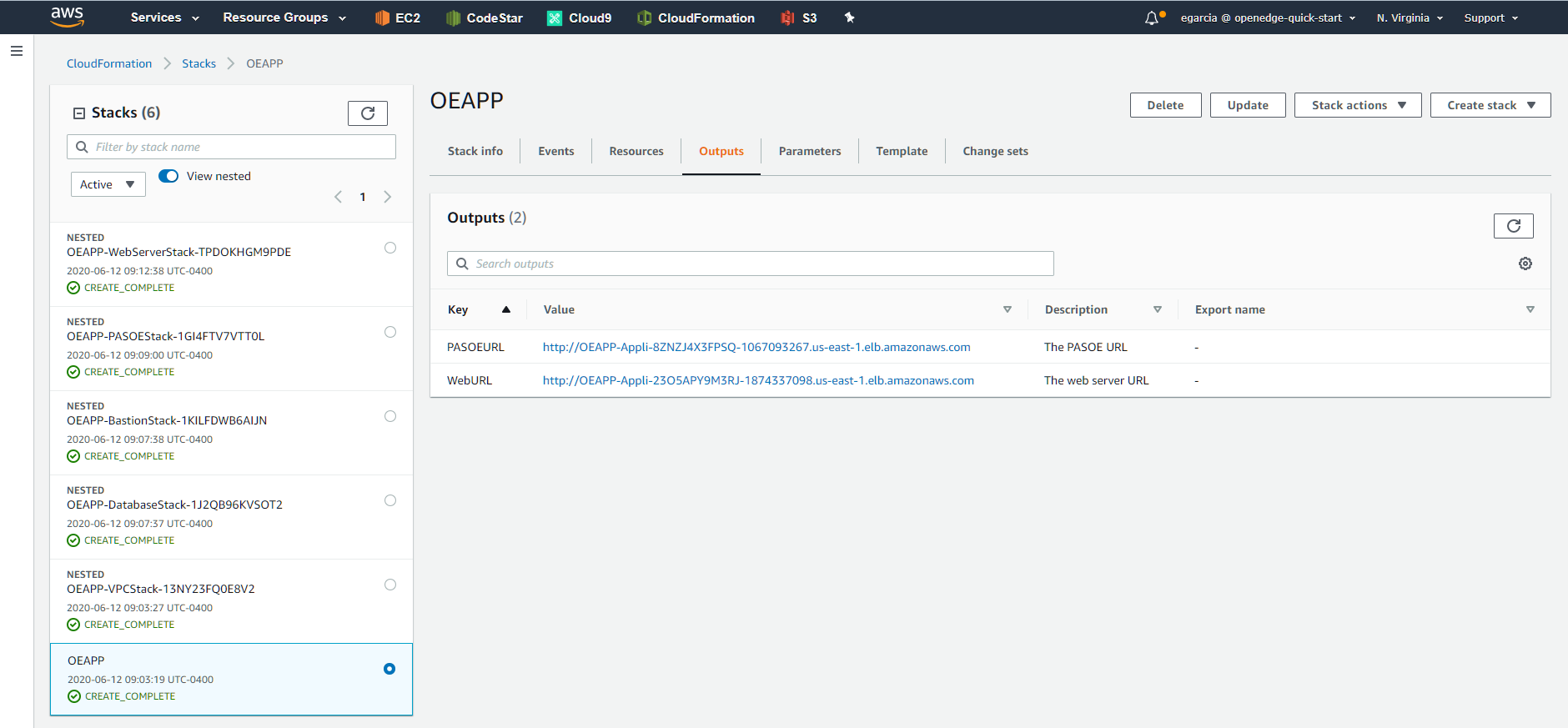Click the pin shortcuts icon

point(849,18)
